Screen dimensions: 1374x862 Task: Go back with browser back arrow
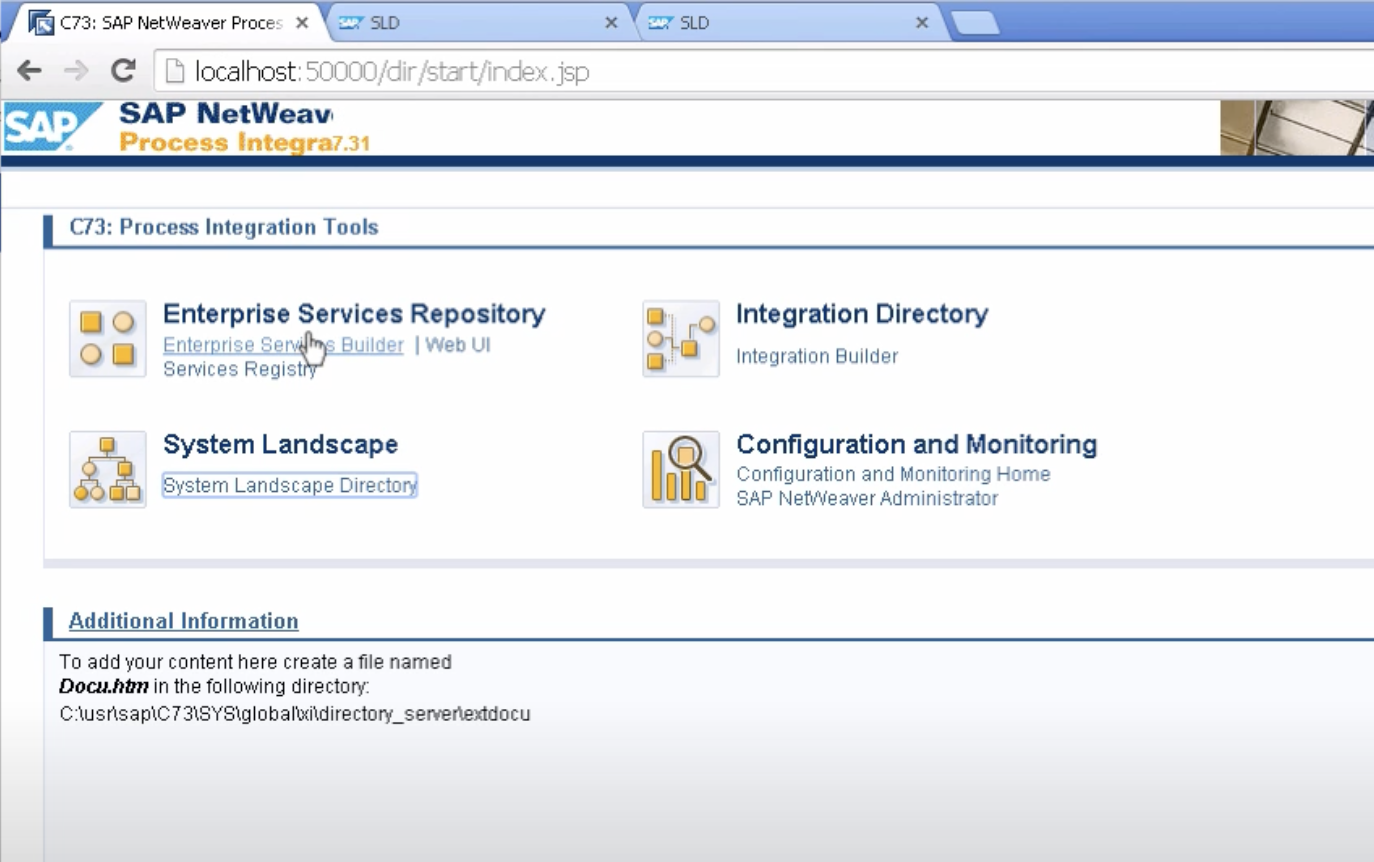click(x=30, y=71)
